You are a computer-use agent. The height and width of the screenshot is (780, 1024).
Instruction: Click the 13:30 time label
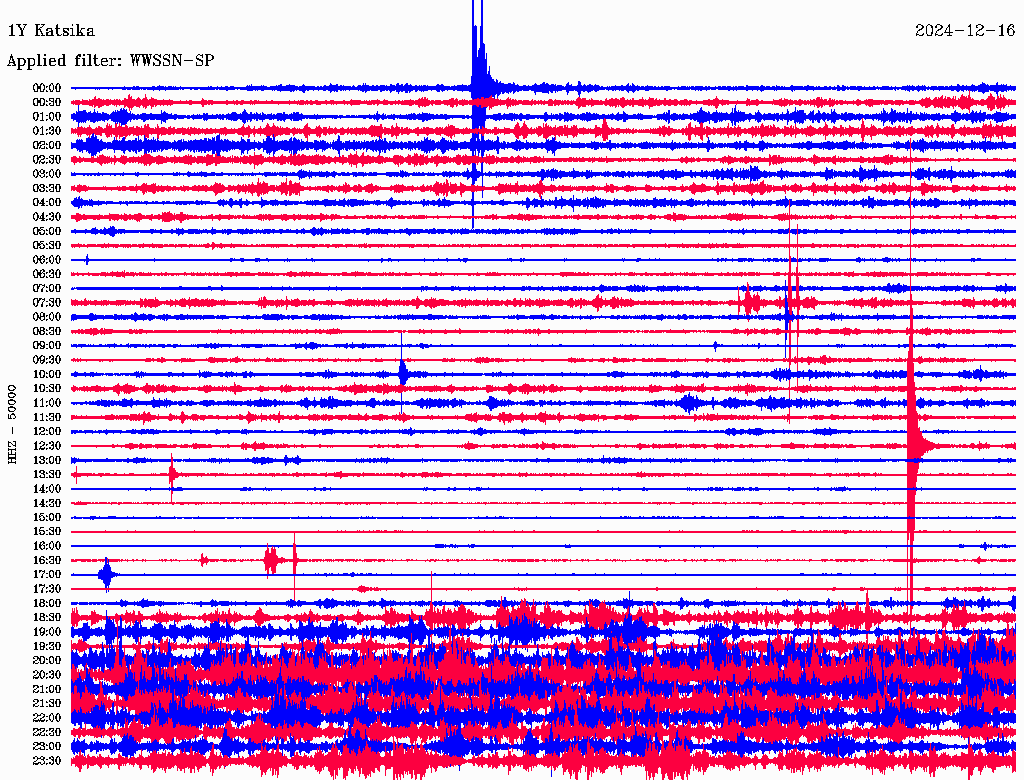click(x=47, y=475)
